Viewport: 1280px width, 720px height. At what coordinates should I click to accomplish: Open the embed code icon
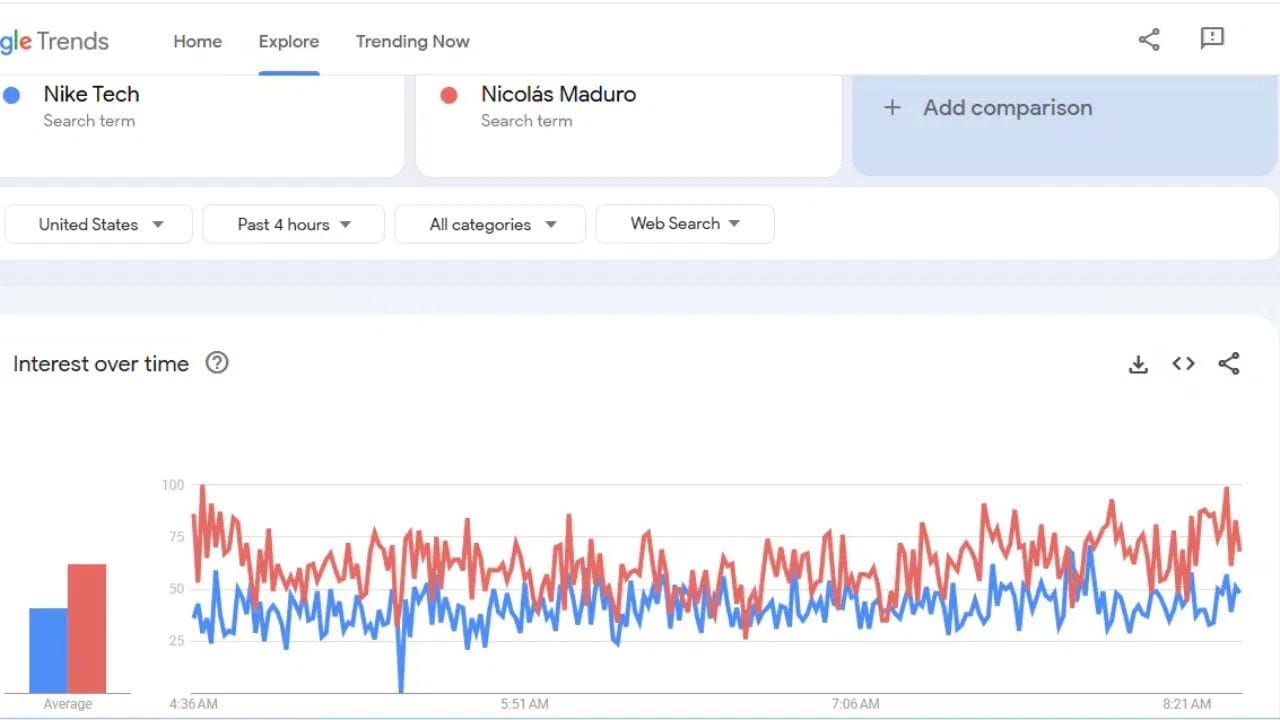pos(1183,364)
